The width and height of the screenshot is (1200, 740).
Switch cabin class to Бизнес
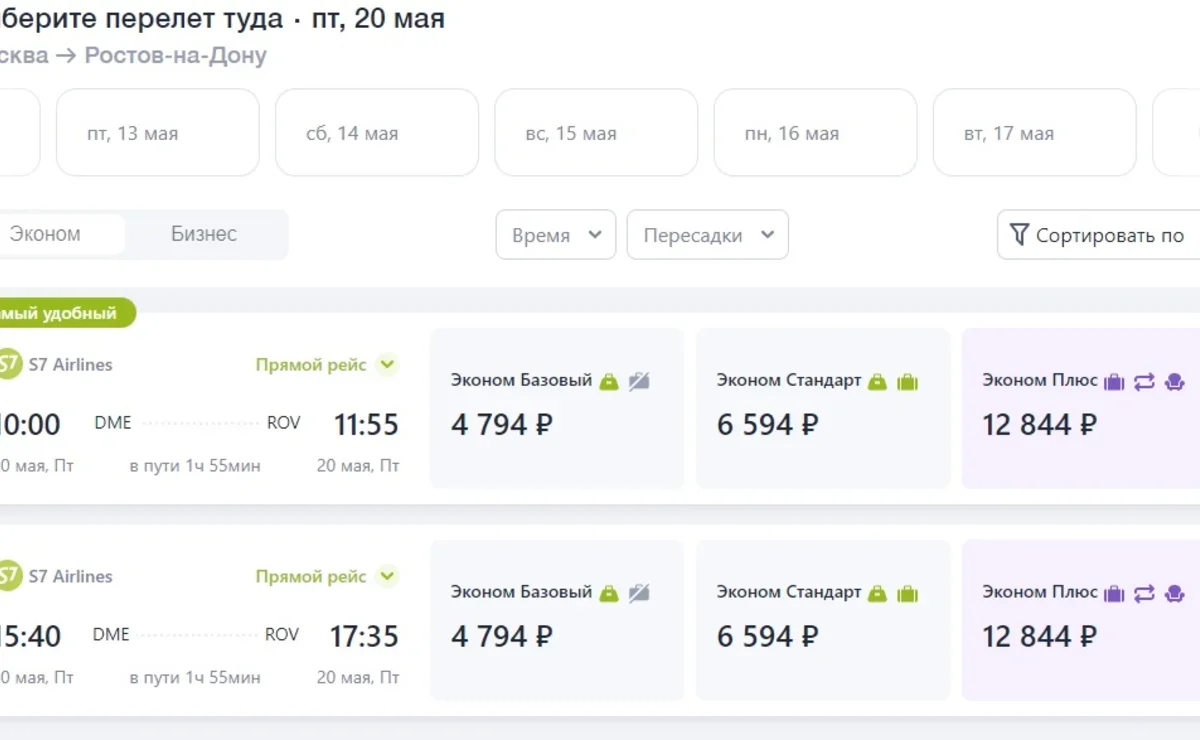pos(204,234)
